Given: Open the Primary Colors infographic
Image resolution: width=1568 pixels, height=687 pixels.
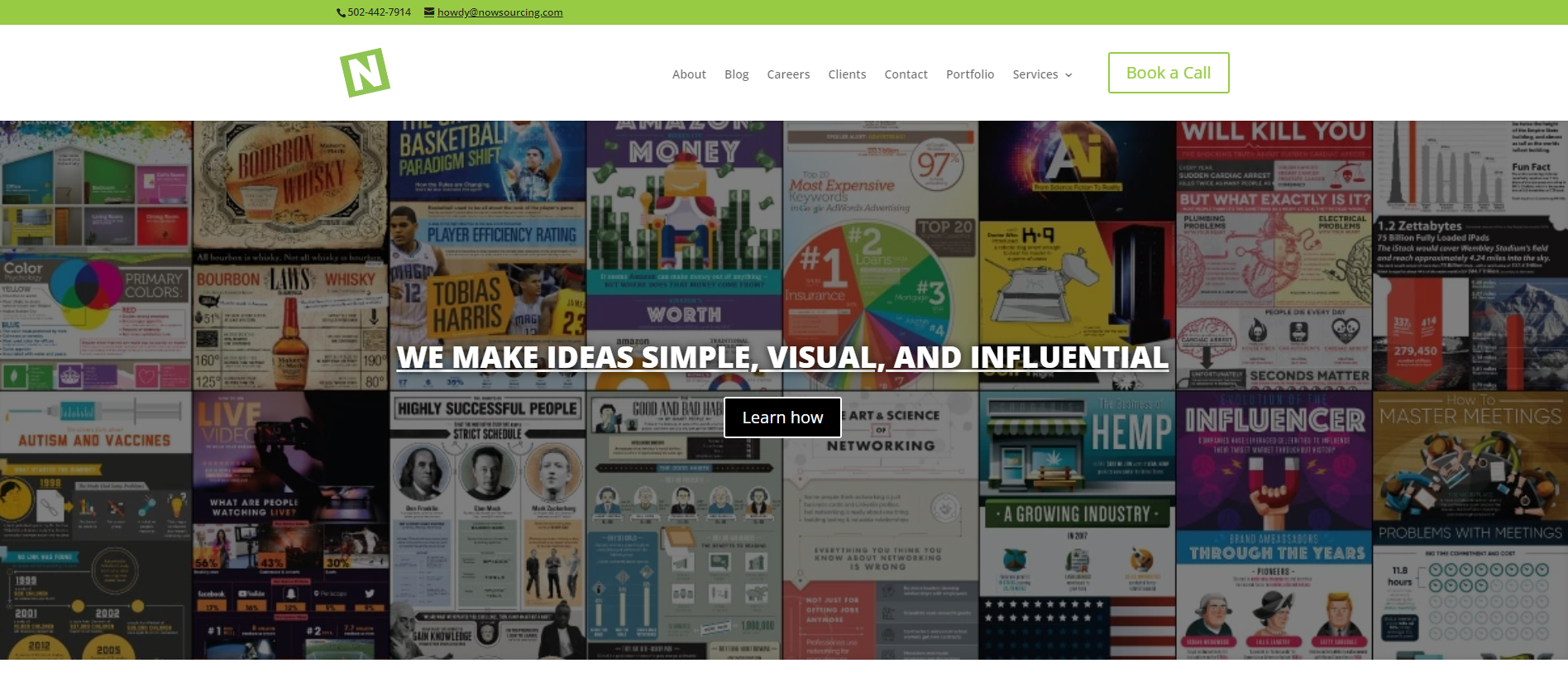Looking at the screenshot, I should point(96,255).
